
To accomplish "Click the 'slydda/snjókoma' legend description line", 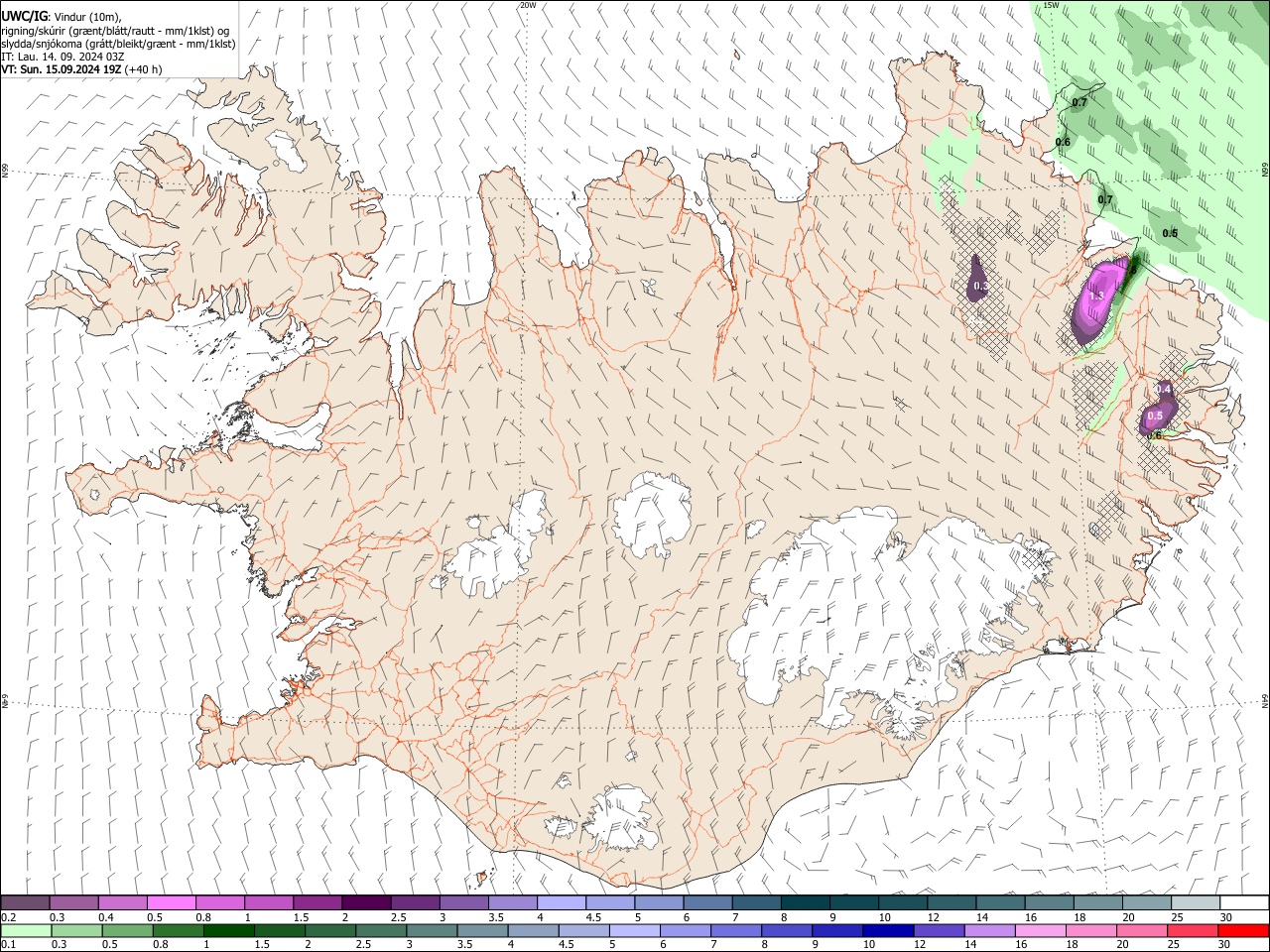I will coord(118,44).
